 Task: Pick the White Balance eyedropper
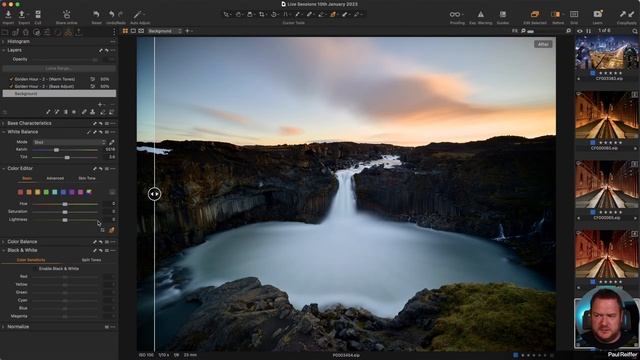point(111,142)
